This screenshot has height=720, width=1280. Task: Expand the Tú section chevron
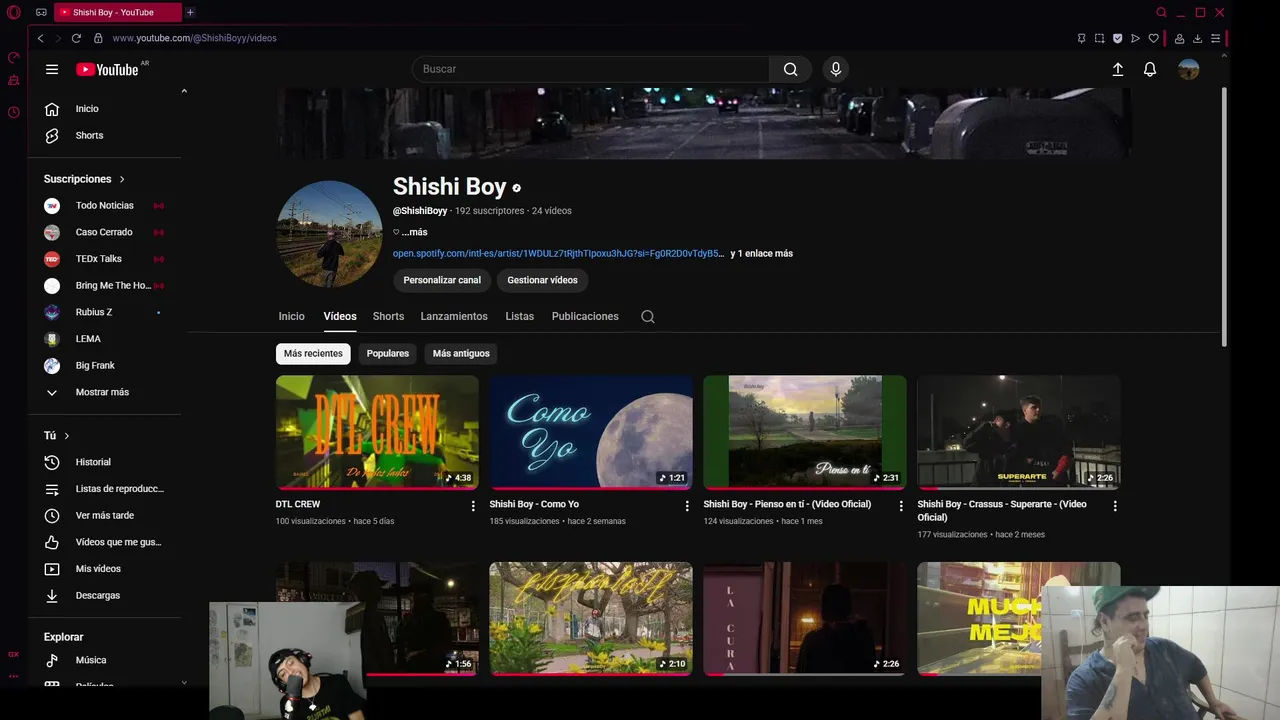pyautogui.click(x=67, y=436)
